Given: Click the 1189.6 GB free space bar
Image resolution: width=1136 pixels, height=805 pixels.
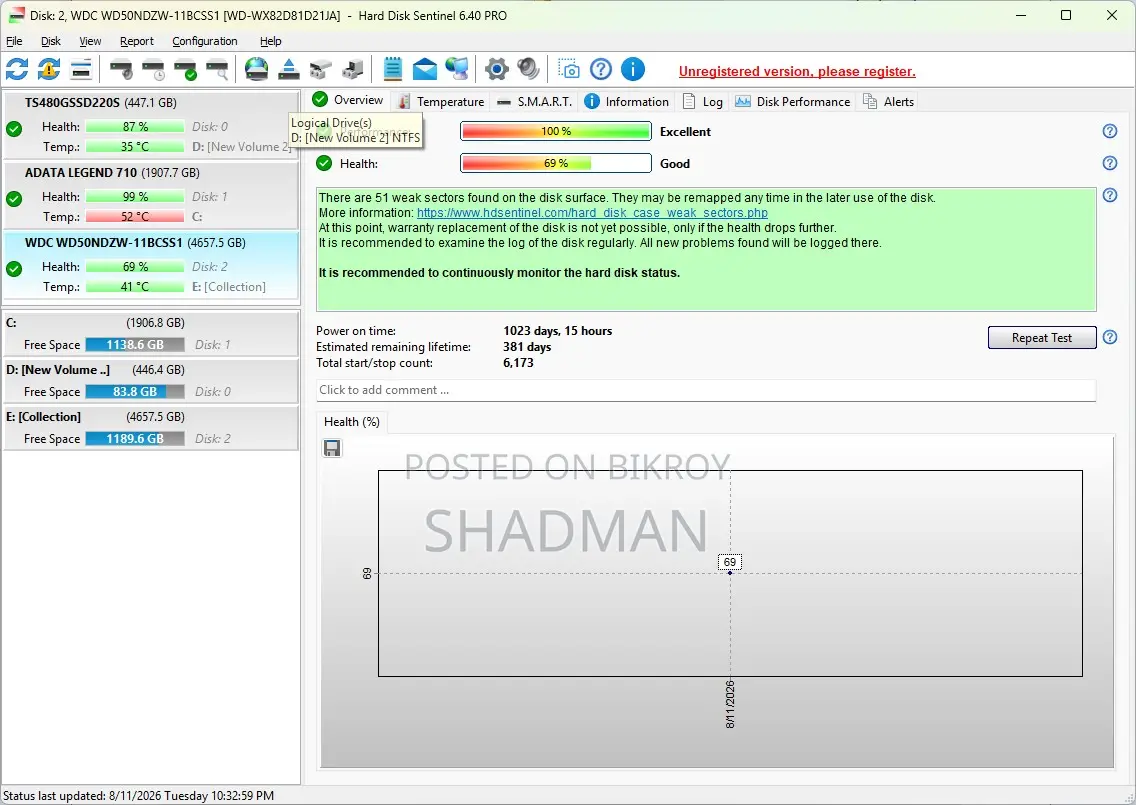Looking at the screenshot, I should coord(135,439).
